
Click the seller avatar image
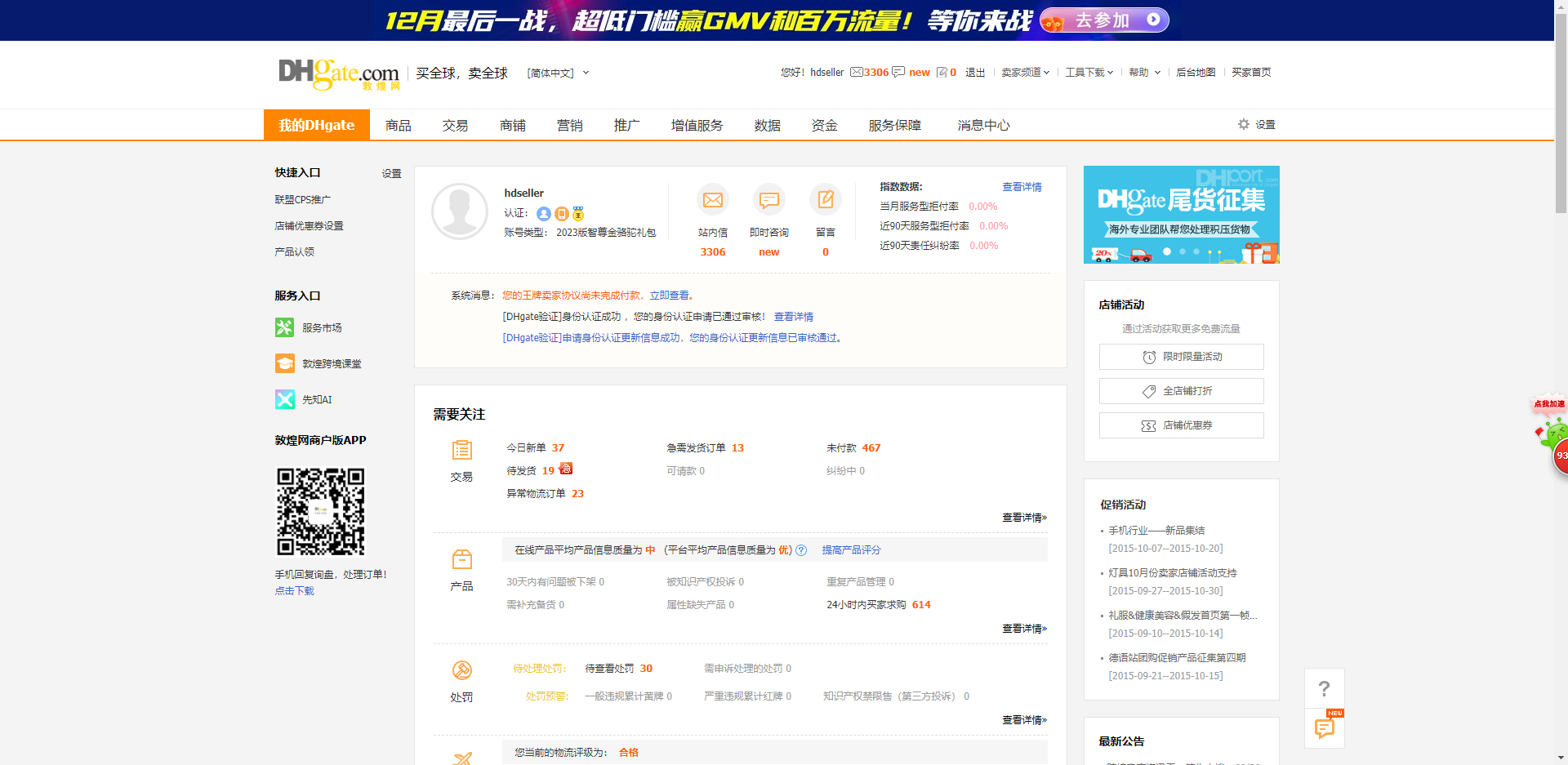pyautogui.click(x=460, y=211)
